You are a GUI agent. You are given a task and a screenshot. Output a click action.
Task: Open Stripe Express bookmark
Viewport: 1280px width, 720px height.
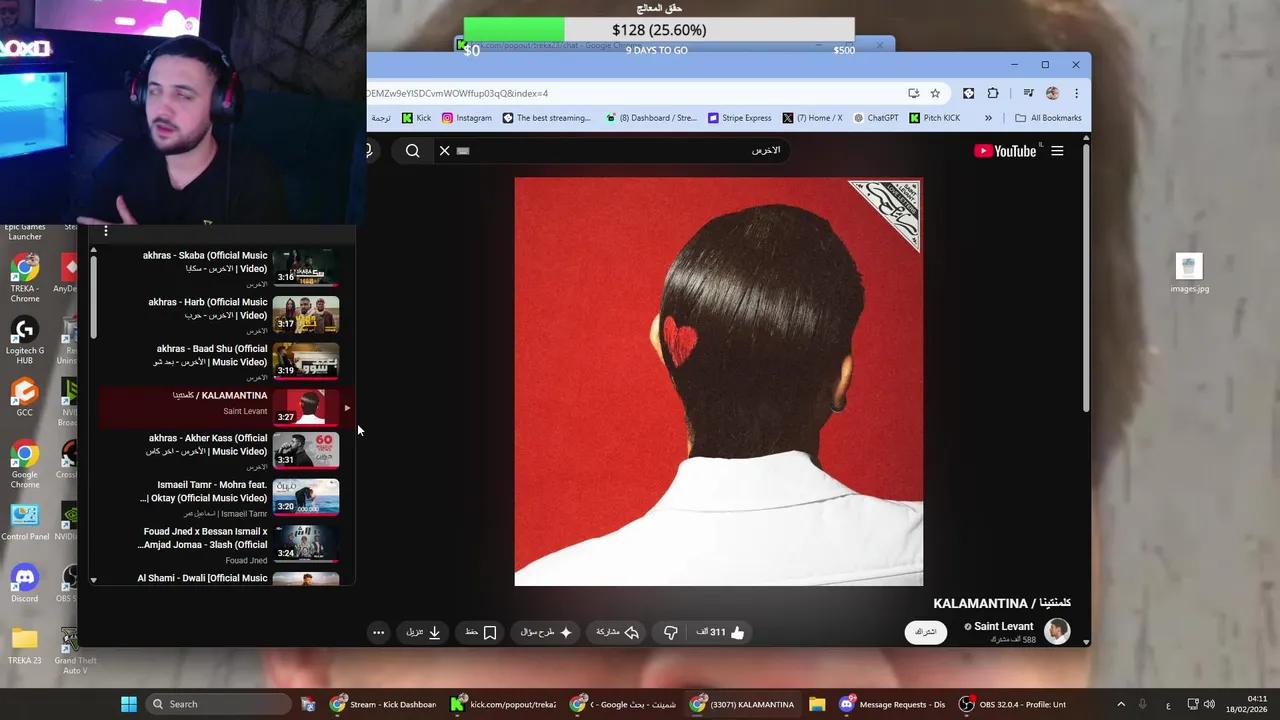739,118
